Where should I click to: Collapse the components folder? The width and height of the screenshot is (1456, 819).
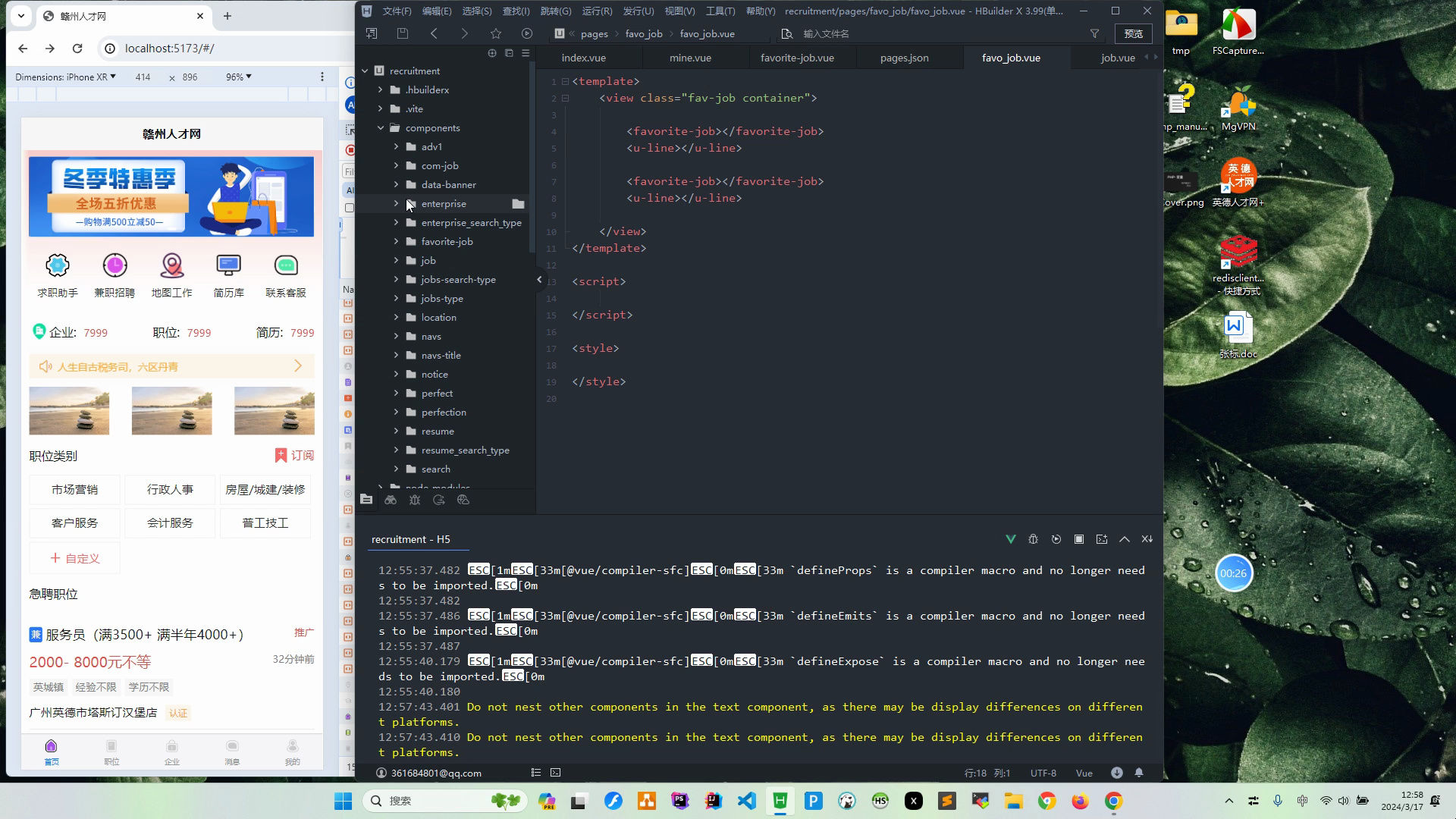coord(381,128)
